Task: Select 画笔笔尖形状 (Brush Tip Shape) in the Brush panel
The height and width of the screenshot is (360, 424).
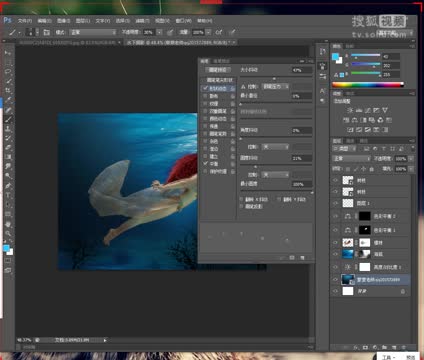Action: click(219, 80)
